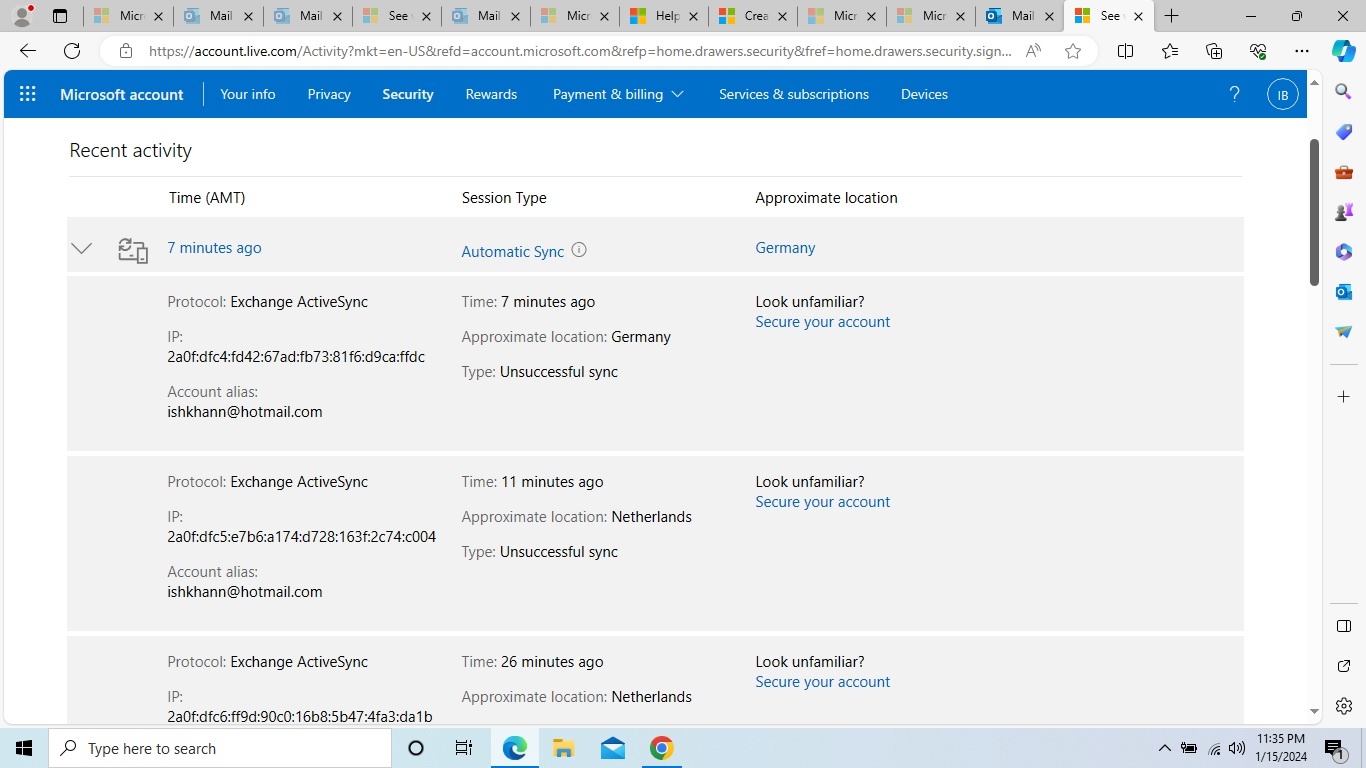The height and width of the screenshot is (768, 1366).
Task: Expand the Payment & billing dropdown
Action: pos(618,94)
